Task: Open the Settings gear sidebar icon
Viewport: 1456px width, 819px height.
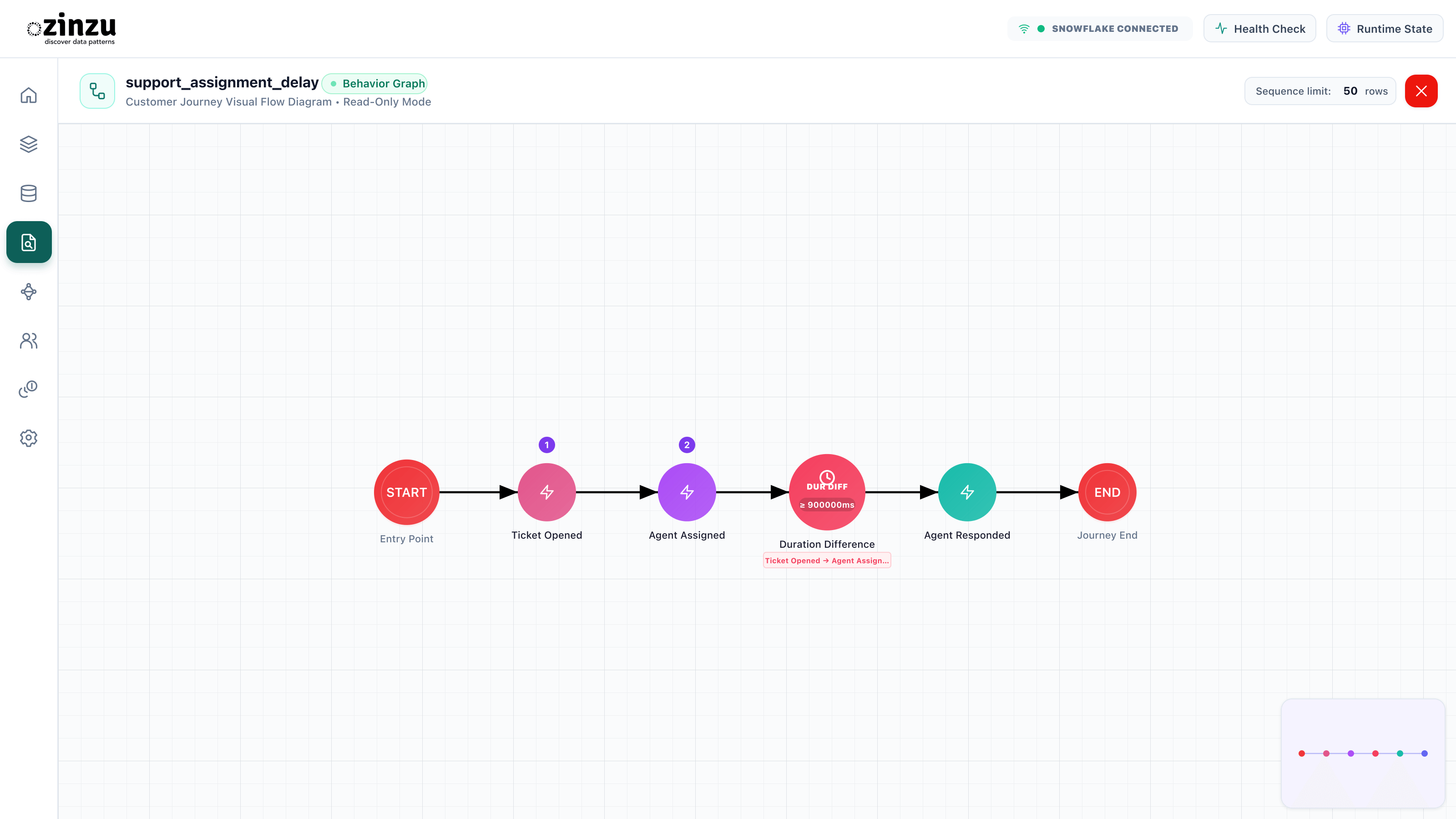Action: coord(28,438)
